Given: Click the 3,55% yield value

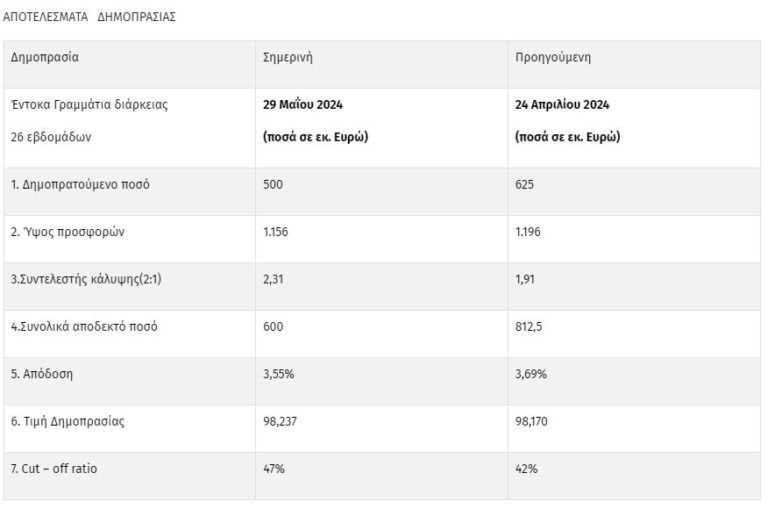Looking at the screenshot, I should tap(277, 374).
